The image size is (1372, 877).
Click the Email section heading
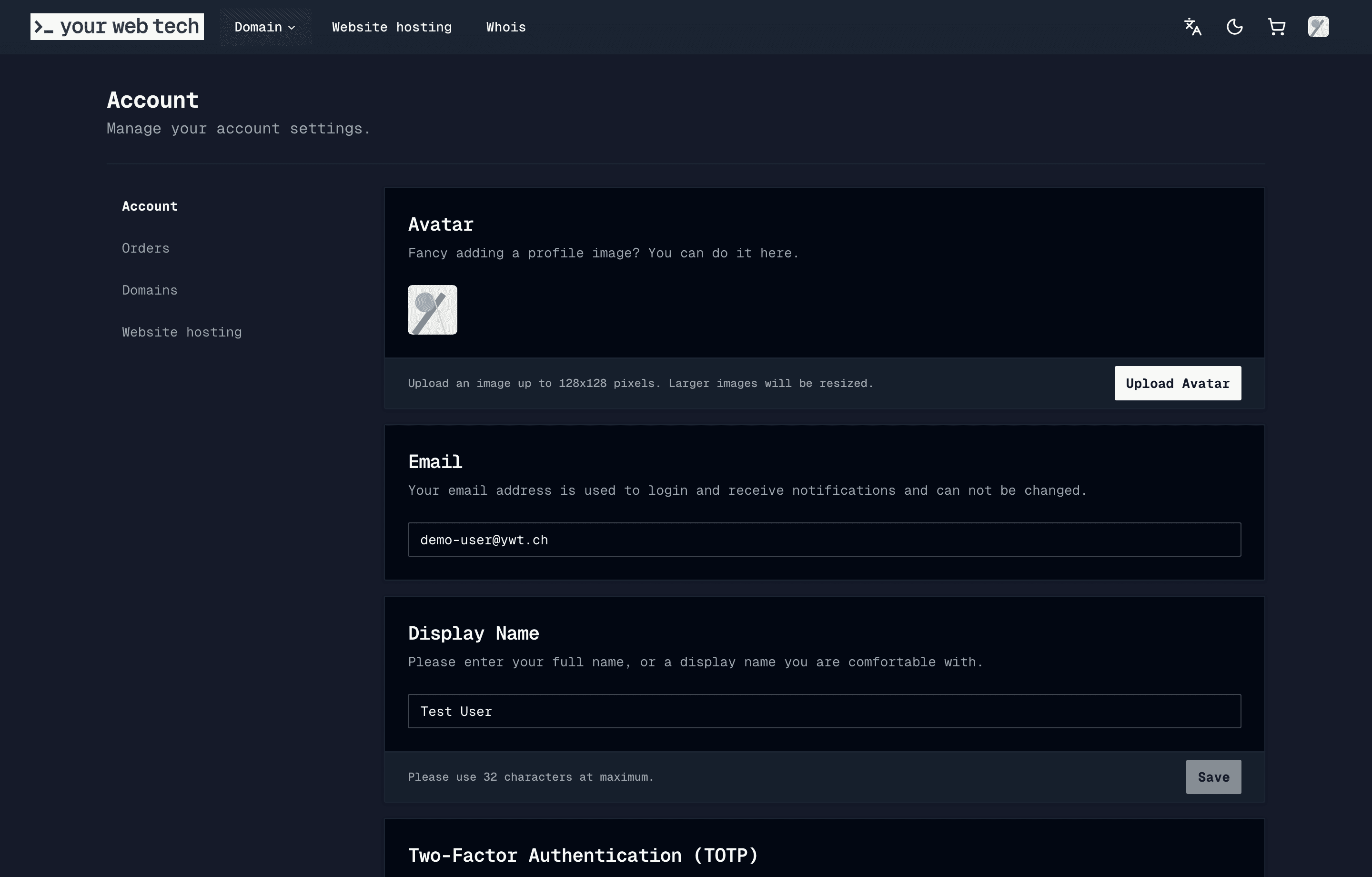click(435, 461)
